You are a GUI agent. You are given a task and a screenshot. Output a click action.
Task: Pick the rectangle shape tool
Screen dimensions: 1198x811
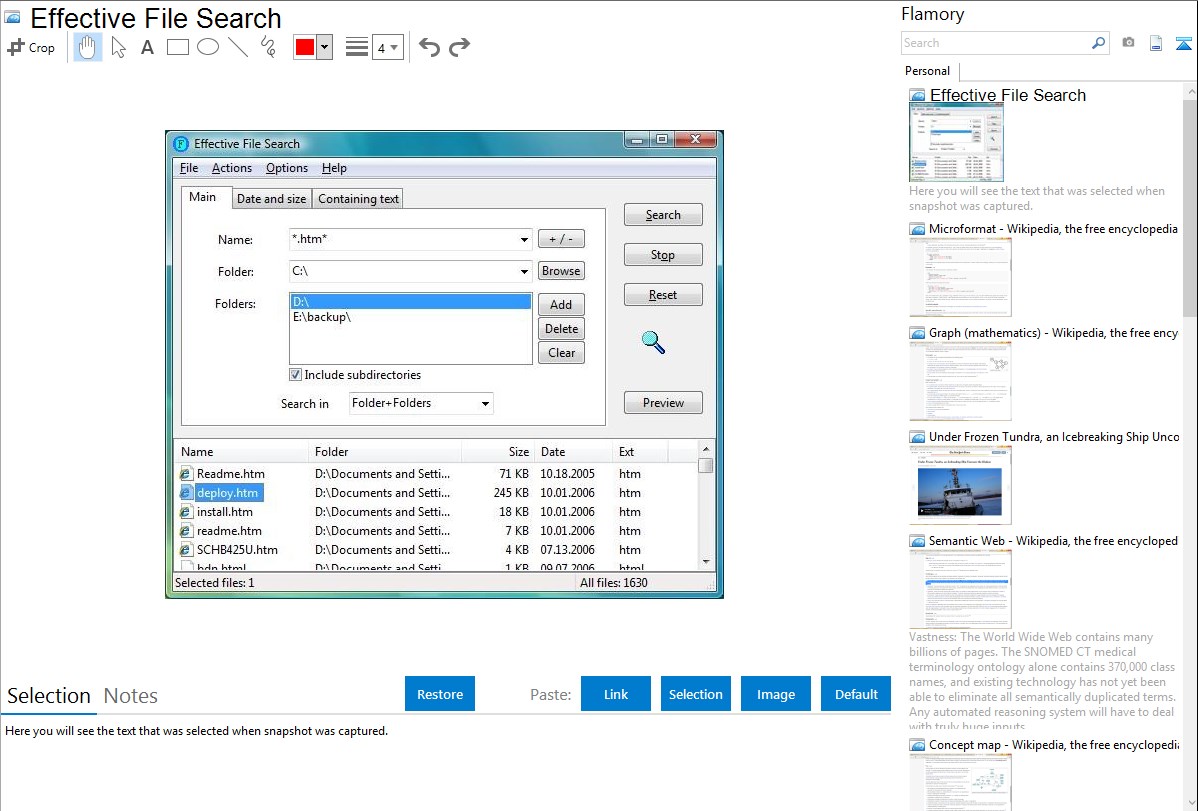[x=178, y=47]
